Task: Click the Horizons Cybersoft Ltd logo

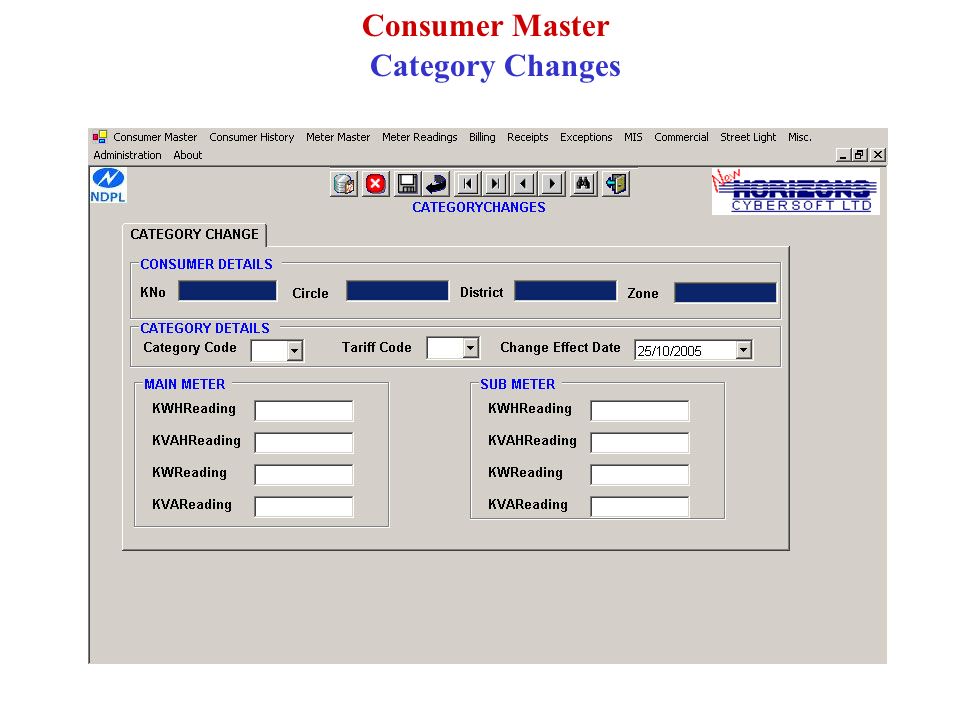Action: click(x=795, y=191)
